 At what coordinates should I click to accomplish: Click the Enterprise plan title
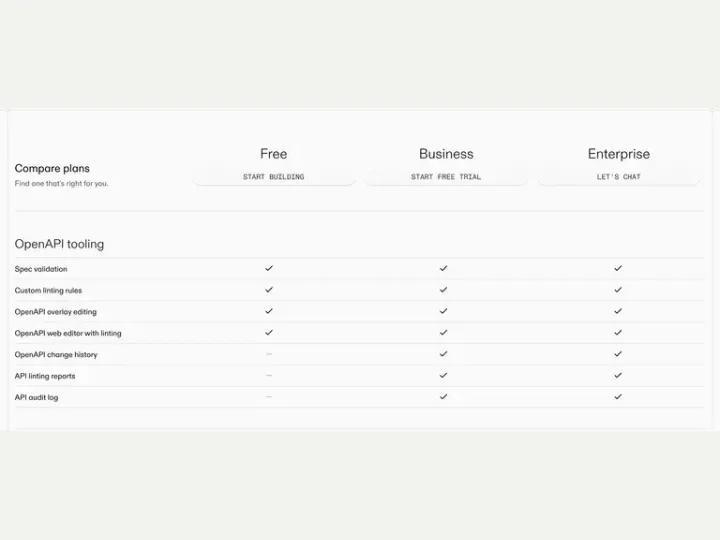tap(619, 154)
